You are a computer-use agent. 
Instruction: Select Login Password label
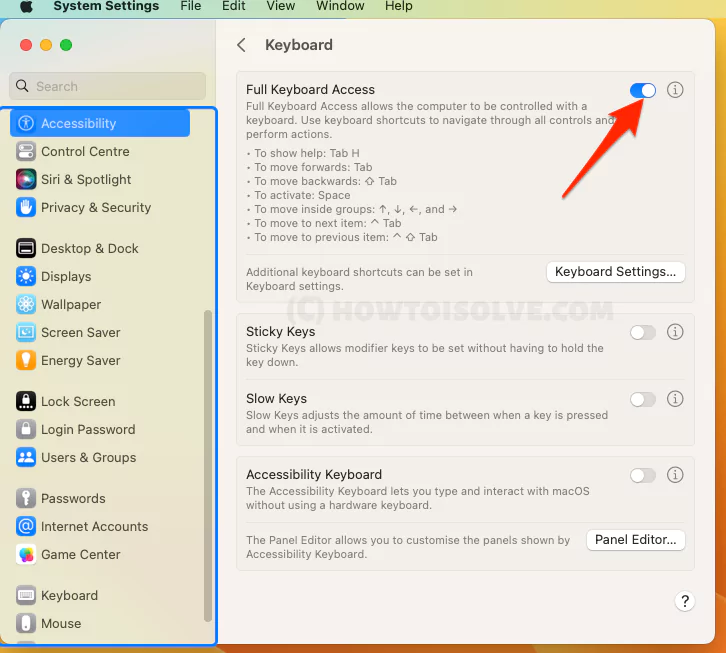(88, 430)
